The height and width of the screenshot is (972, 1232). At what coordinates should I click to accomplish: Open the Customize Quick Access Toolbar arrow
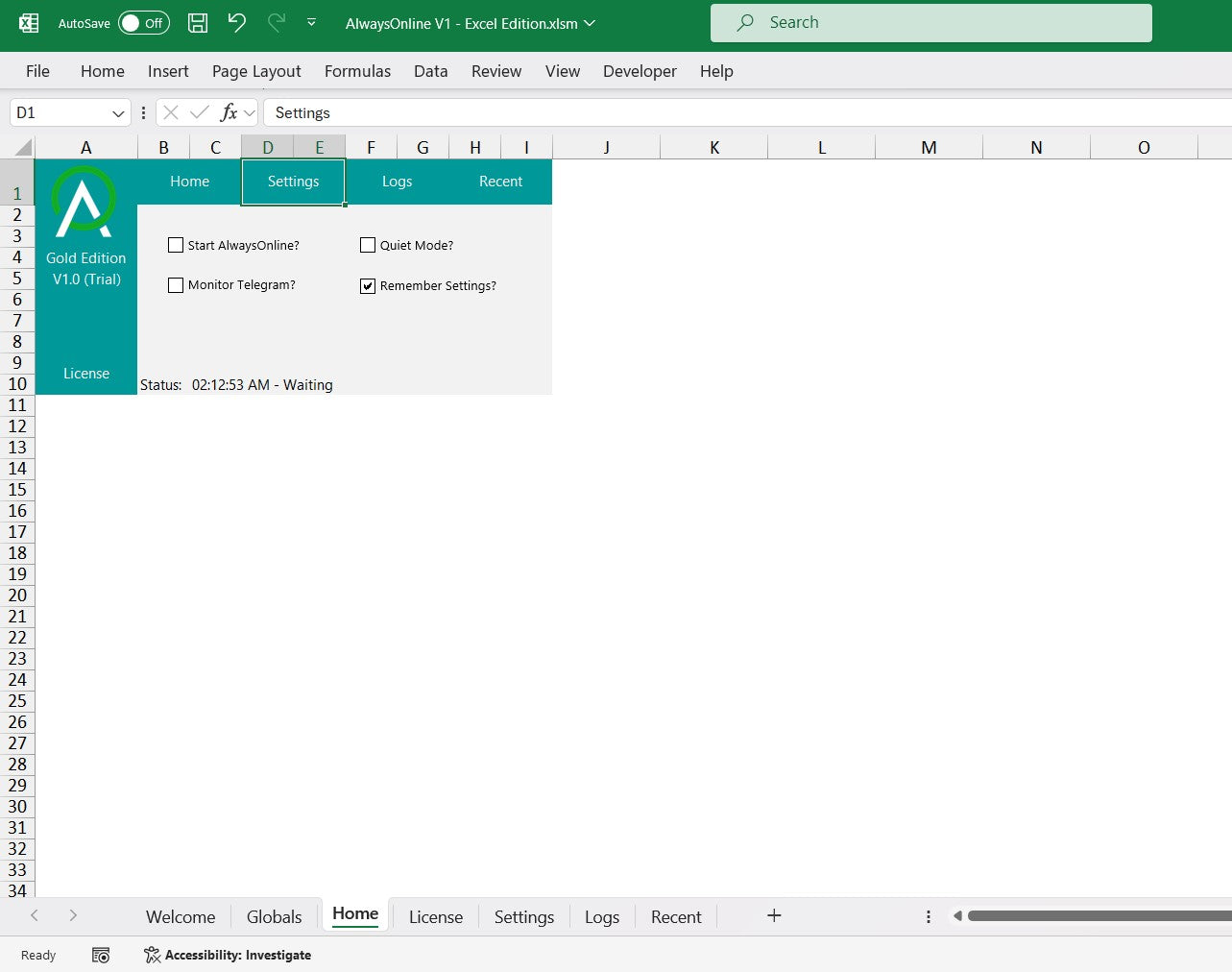pyautogui.click(x=311, y=23)
